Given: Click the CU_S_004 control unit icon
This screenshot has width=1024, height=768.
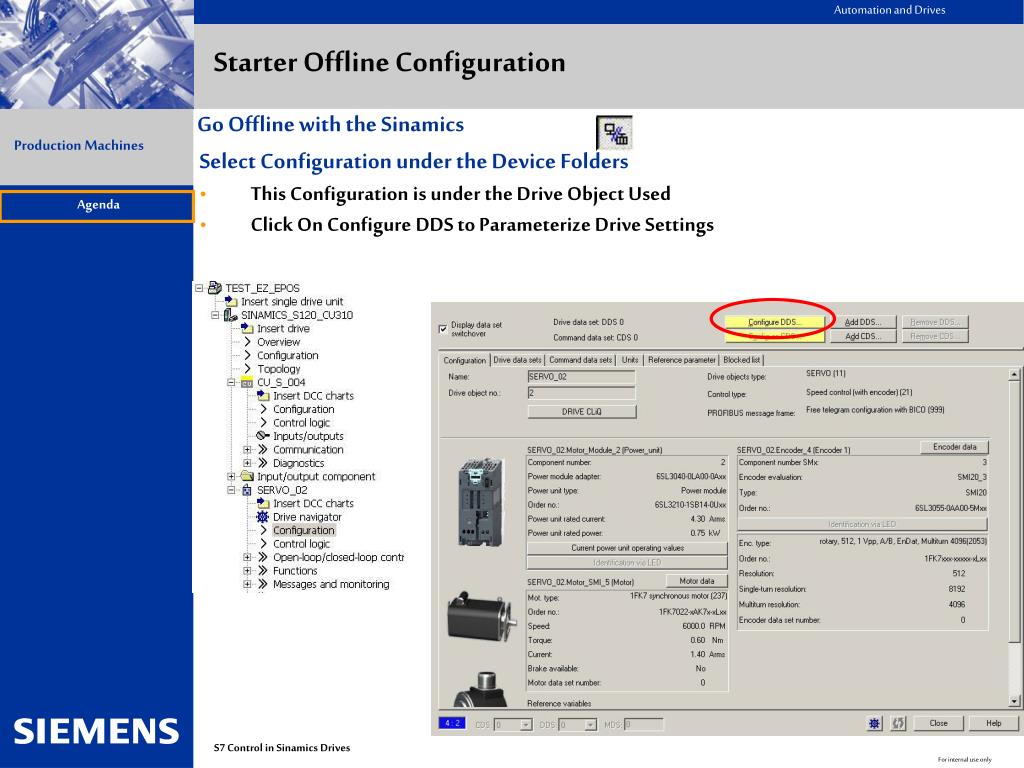Looking at the screenshot, I should point(247,383).
